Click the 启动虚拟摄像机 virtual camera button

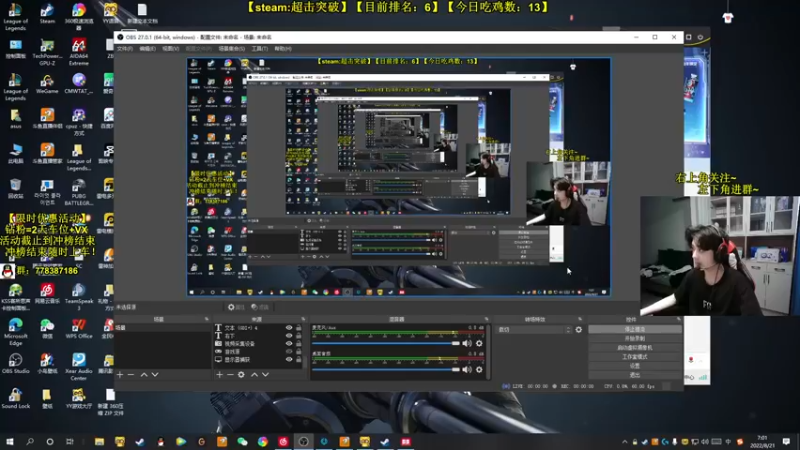(x=635, y=347)
